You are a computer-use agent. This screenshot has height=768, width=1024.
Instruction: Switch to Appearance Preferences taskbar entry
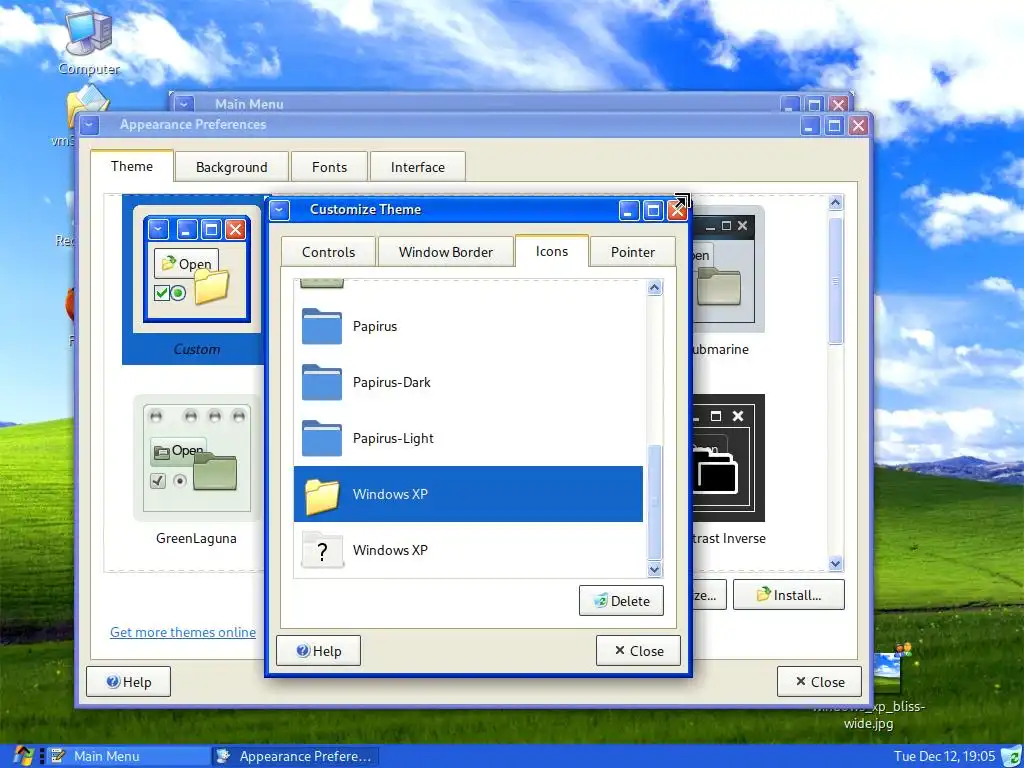(x=296, y=756)
